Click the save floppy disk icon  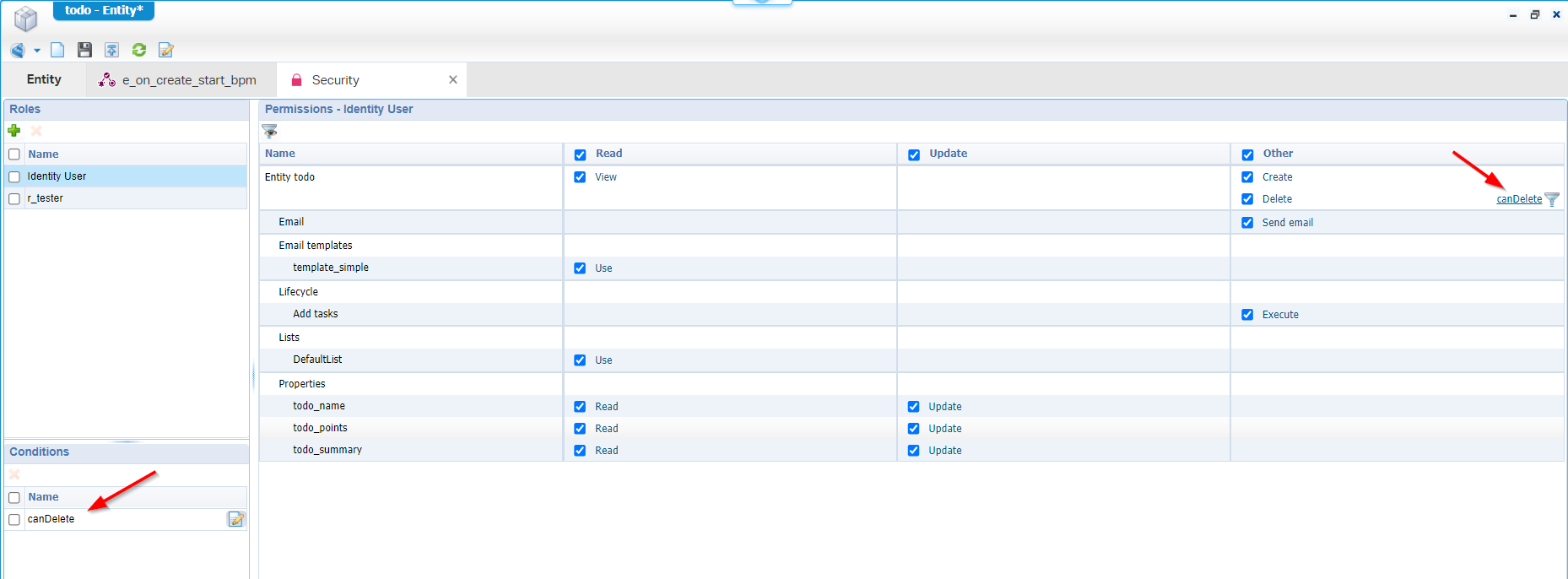pyautogui.click(x=84, y=51)
